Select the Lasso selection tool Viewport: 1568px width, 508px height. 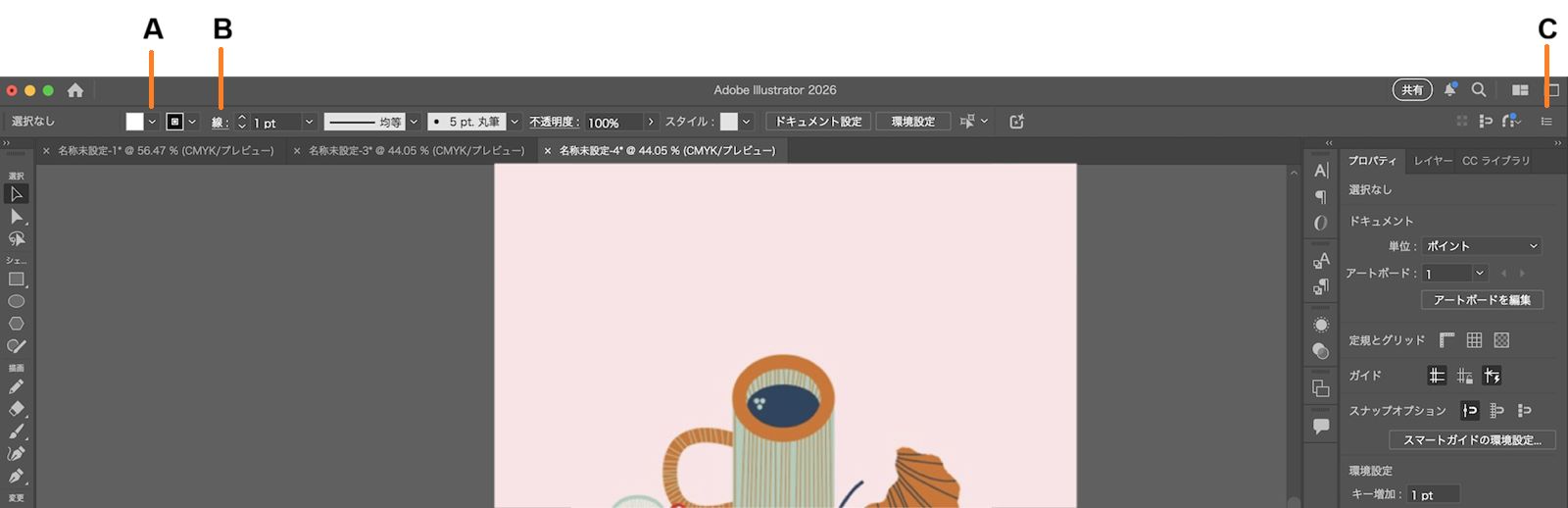click(17, 239)
